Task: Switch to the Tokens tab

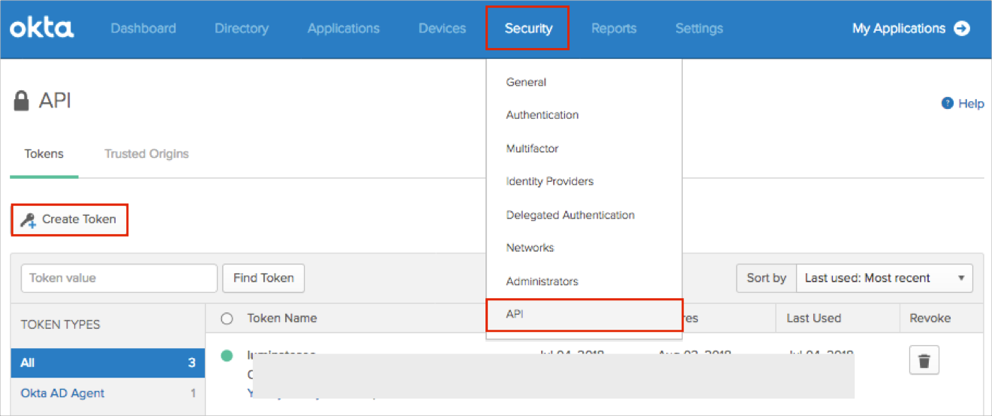Action: point(44,154)
